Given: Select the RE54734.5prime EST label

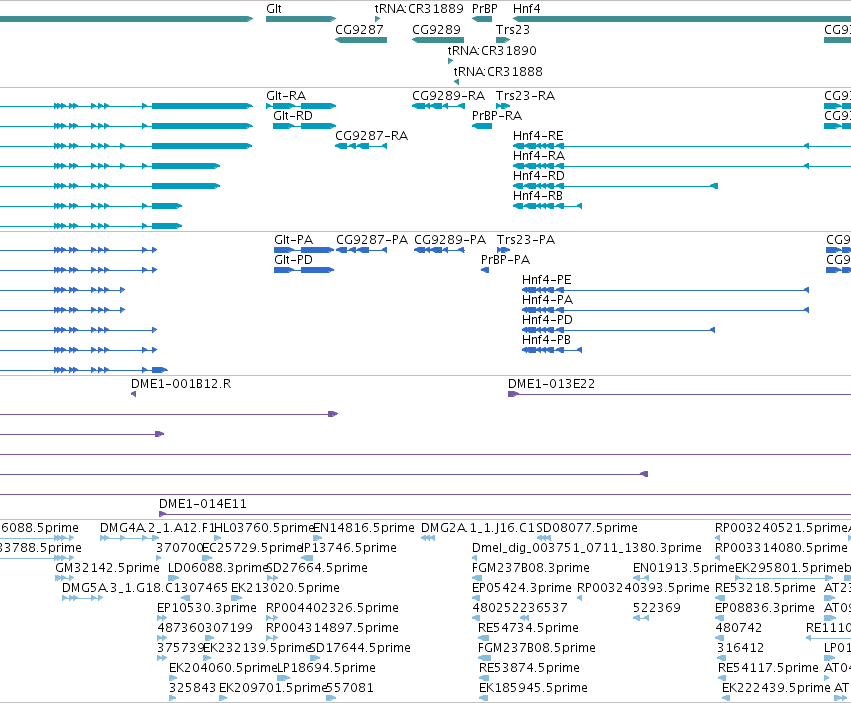Looking at the screenshot, I should pos(528,628).
